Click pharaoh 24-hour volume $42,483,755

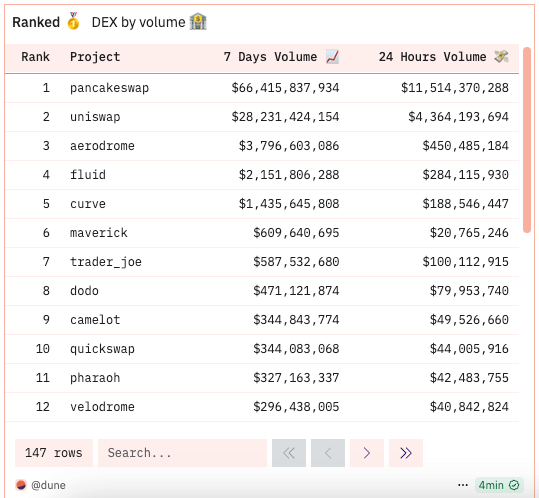point(469,378)
